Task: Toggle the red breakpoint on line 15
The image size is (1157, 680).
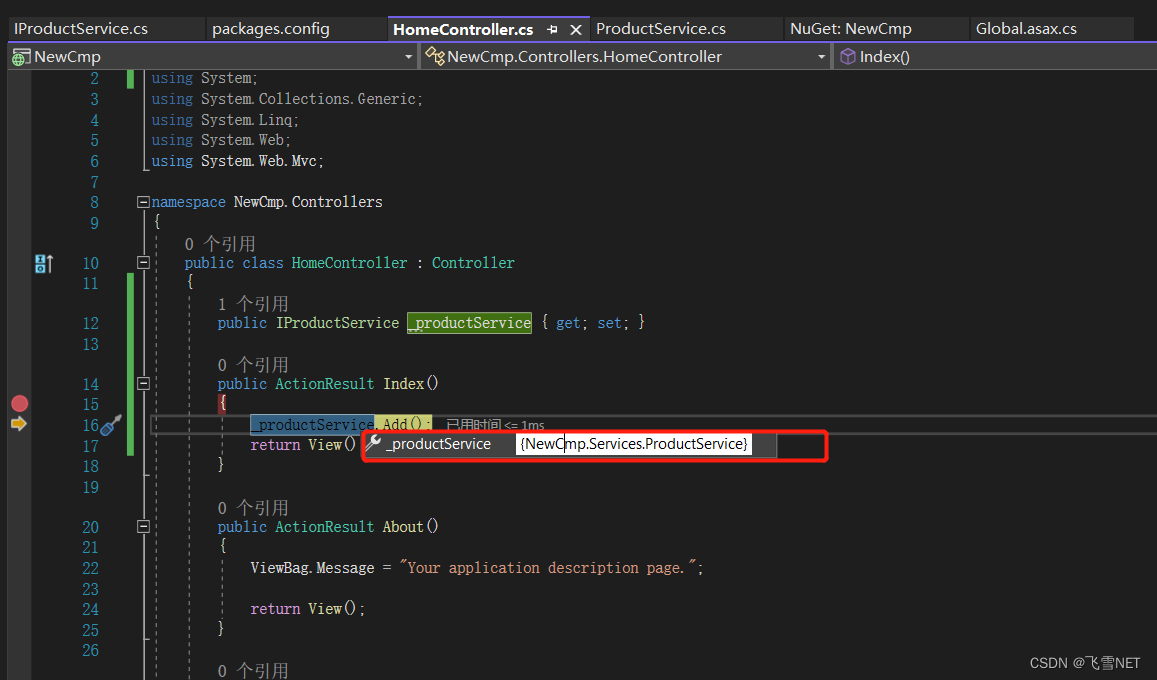Action: coord(19,403)
